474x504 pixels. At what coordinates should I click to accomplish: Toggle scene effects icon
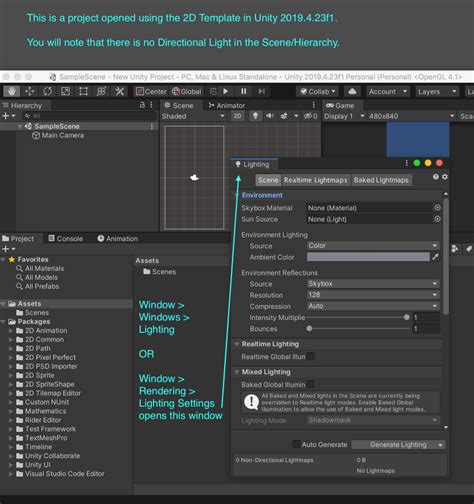[284, 116]
